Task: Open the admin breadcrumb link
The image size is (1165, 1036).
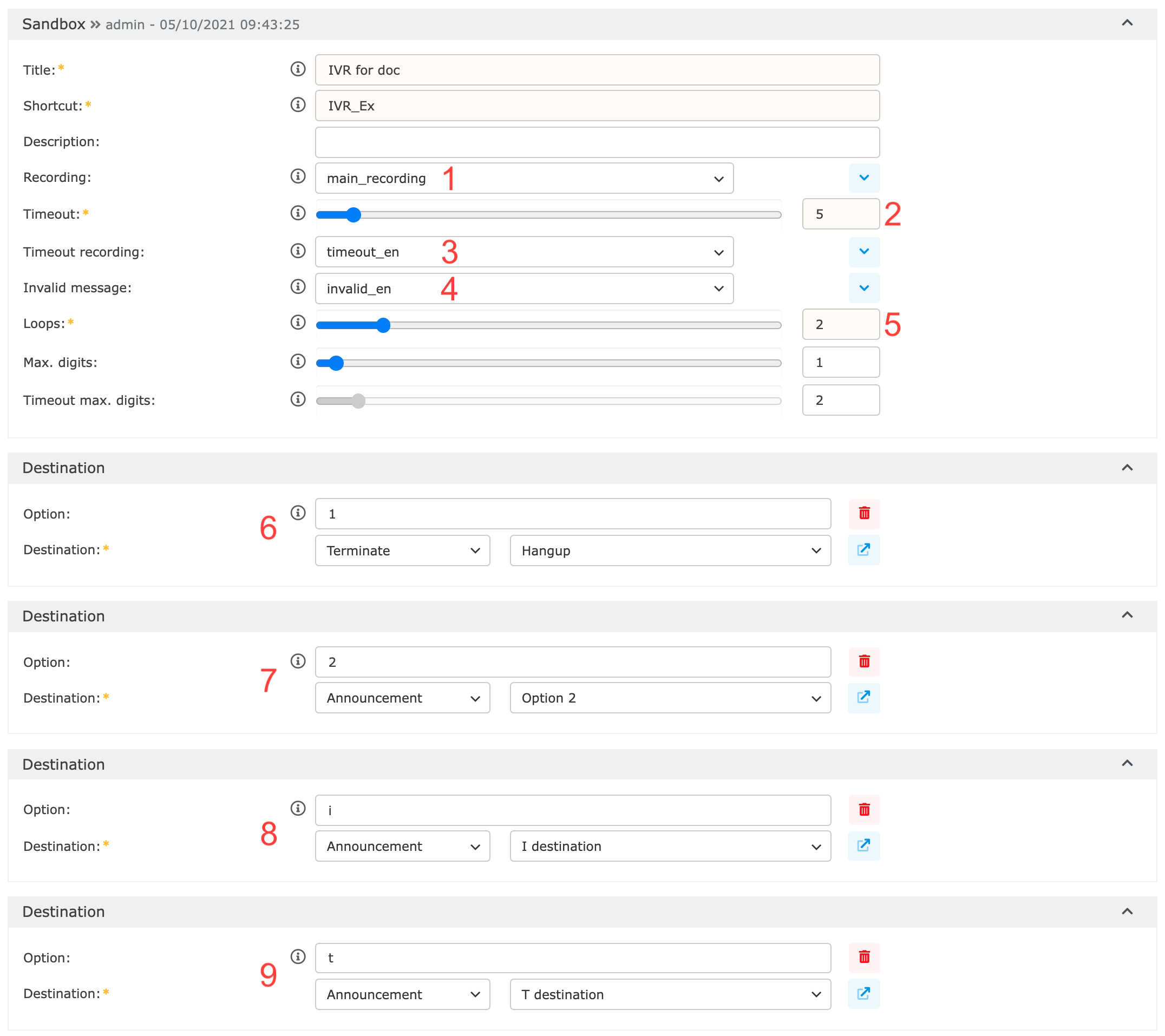Action: pos(125,24)
